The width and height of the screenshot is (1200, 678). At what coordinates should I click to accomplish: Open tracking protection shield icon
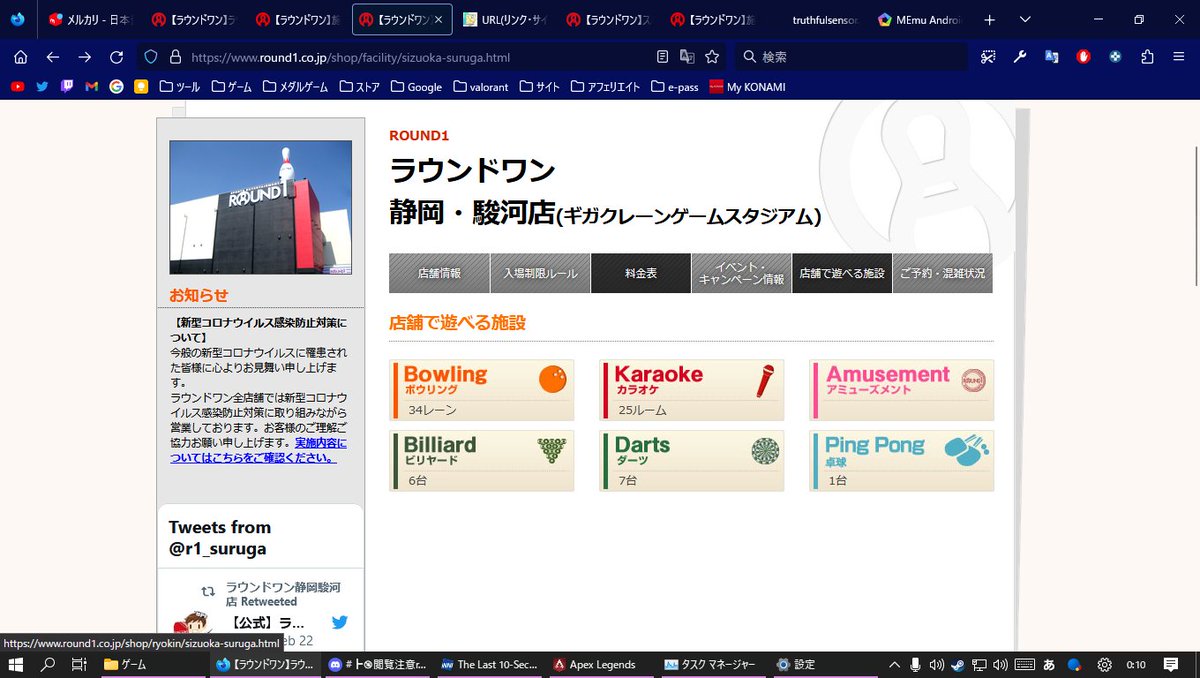tap(151, 57)
